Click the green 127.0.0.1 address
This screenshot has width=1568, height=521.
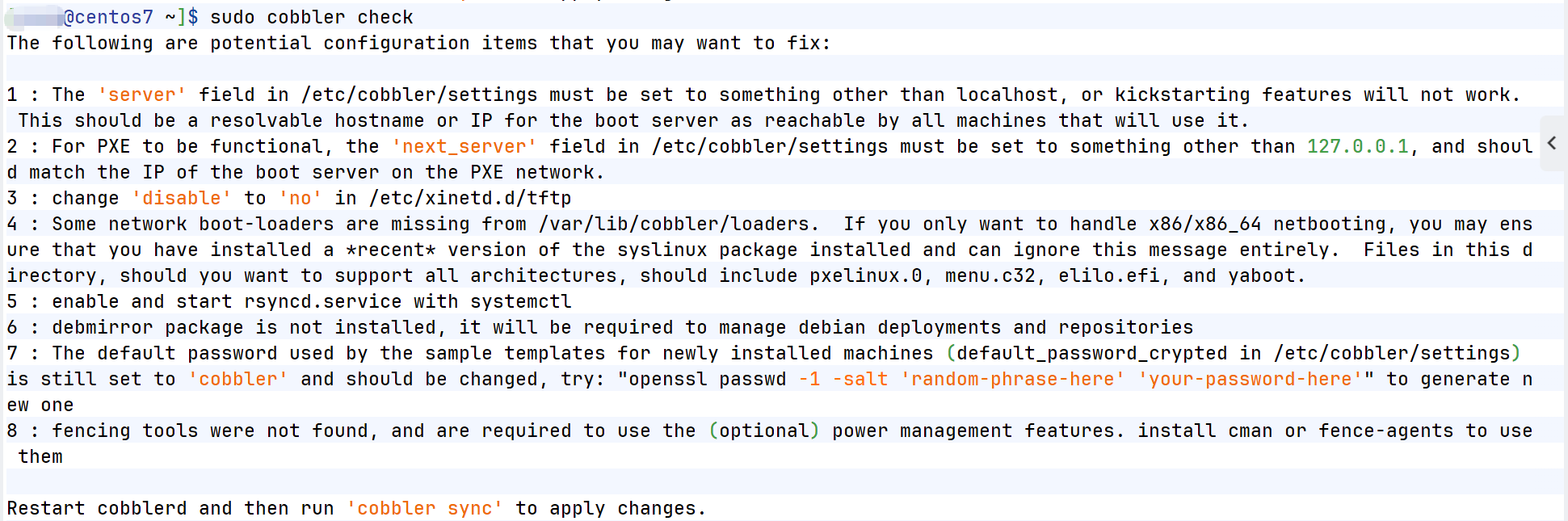(x=1357, y=146)
